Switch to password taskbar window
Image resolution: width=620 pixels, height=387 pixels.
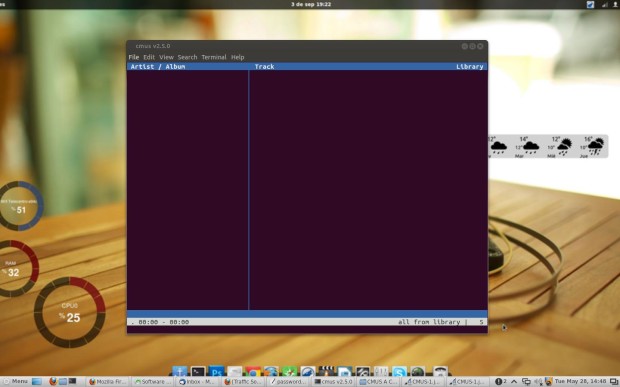[288, 382]
